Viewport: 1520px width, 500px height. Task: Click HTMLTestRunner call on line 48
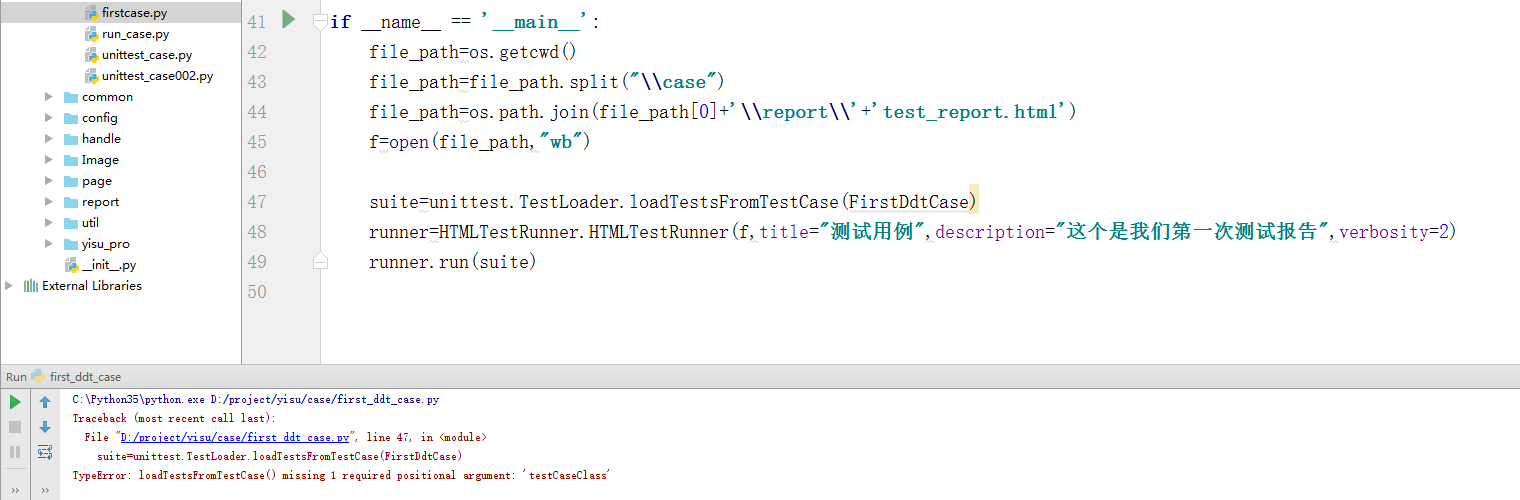(582, 232)
